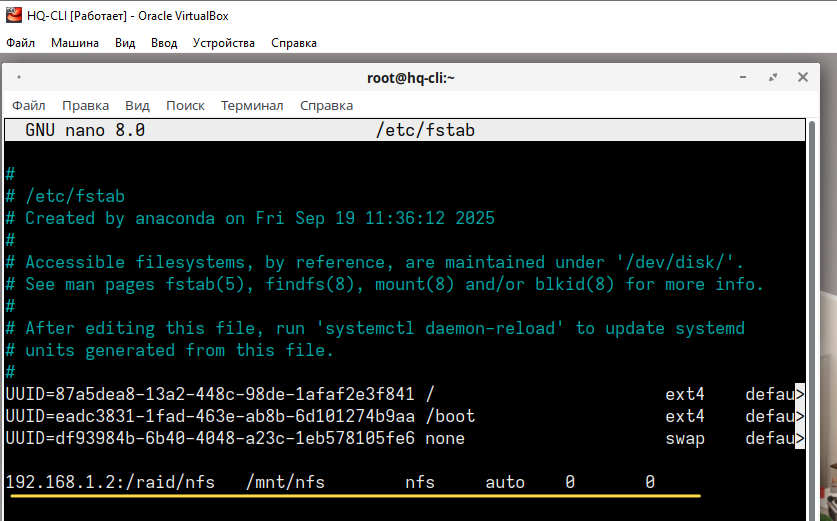Screen dimensions: 837x521
Task: Open the VirtualBox Справка menu
Action: [x=294, y=43]
